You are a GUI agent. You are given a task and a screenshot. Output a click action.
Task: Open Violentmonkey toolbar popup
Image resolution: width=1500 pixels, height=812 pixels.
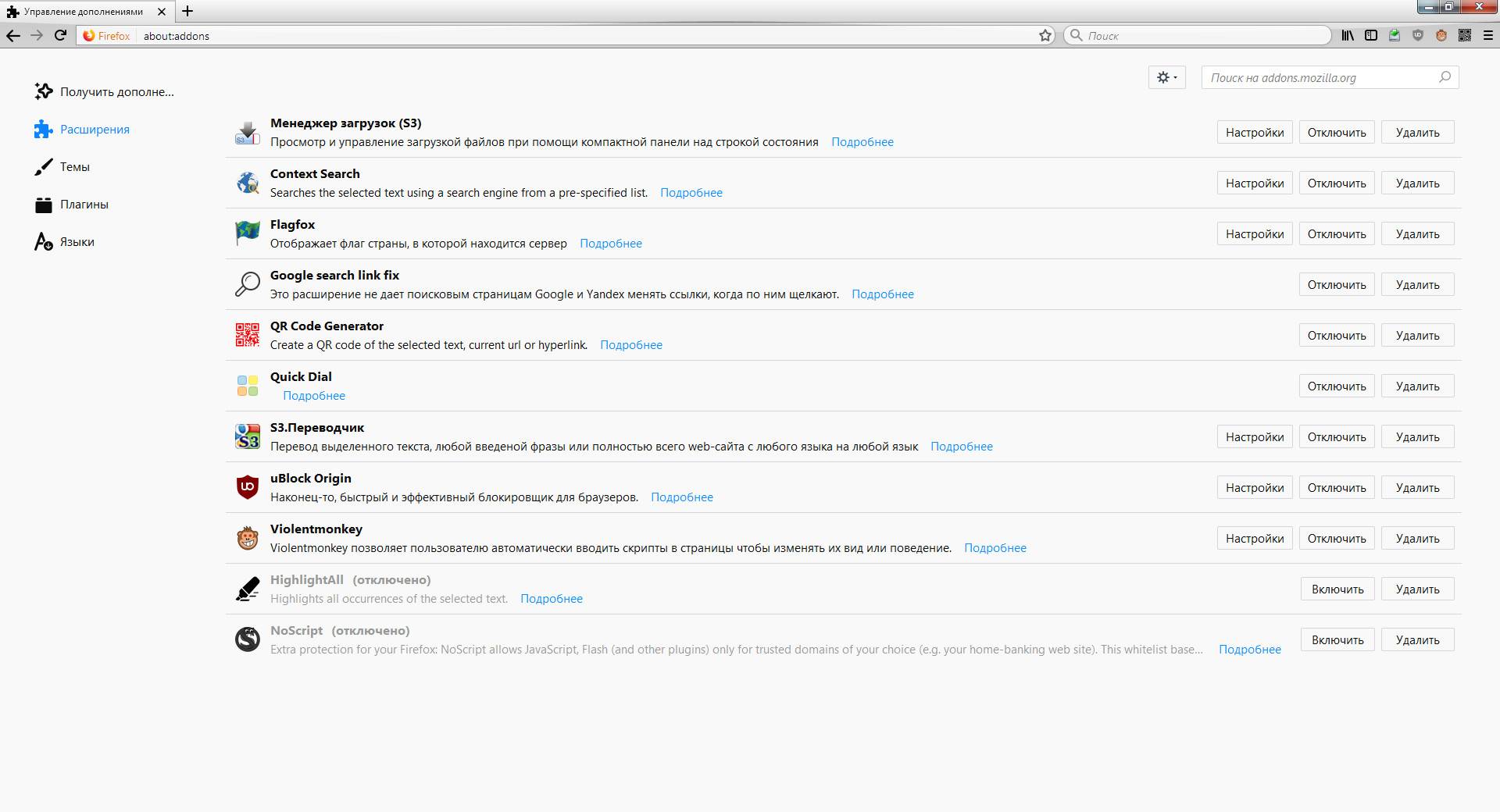click(1441, 35)
